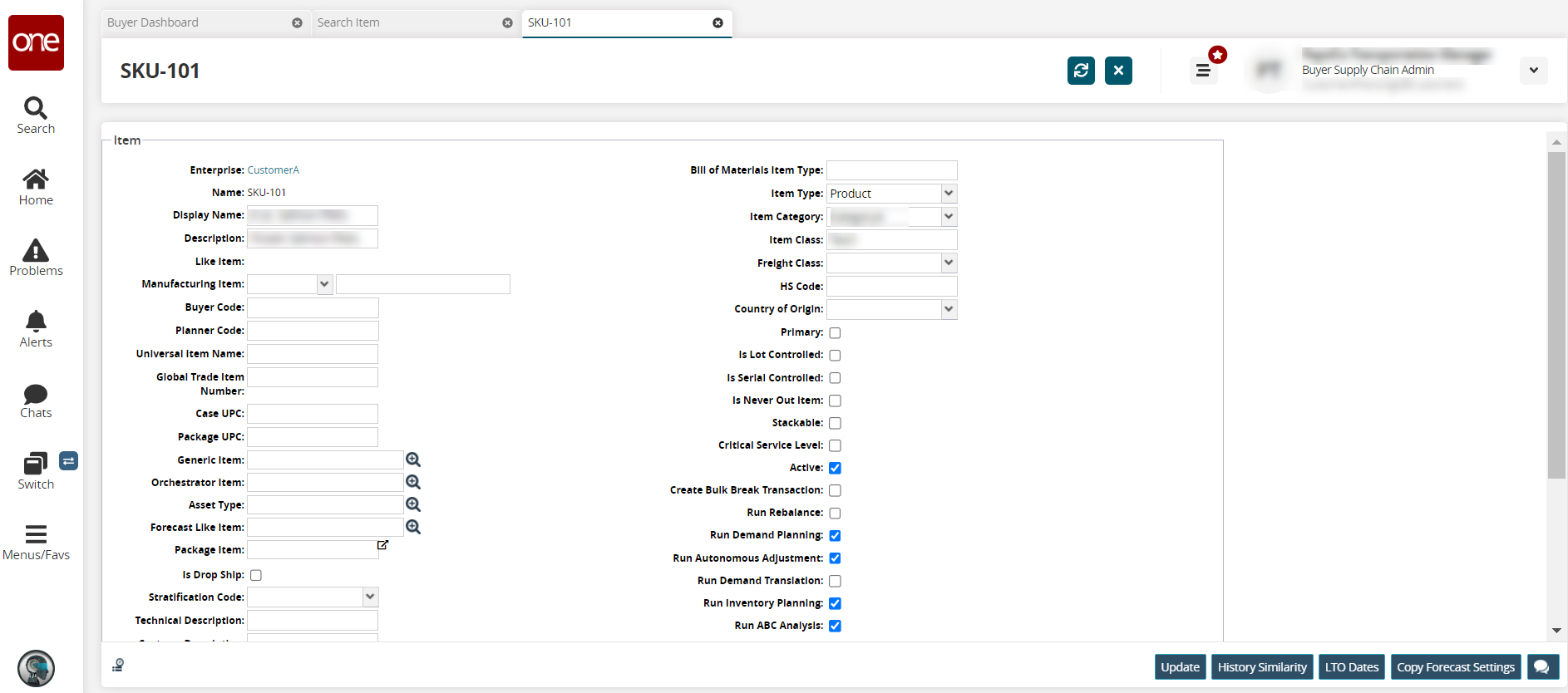Open the Switch windows icon

pos(36,471)
